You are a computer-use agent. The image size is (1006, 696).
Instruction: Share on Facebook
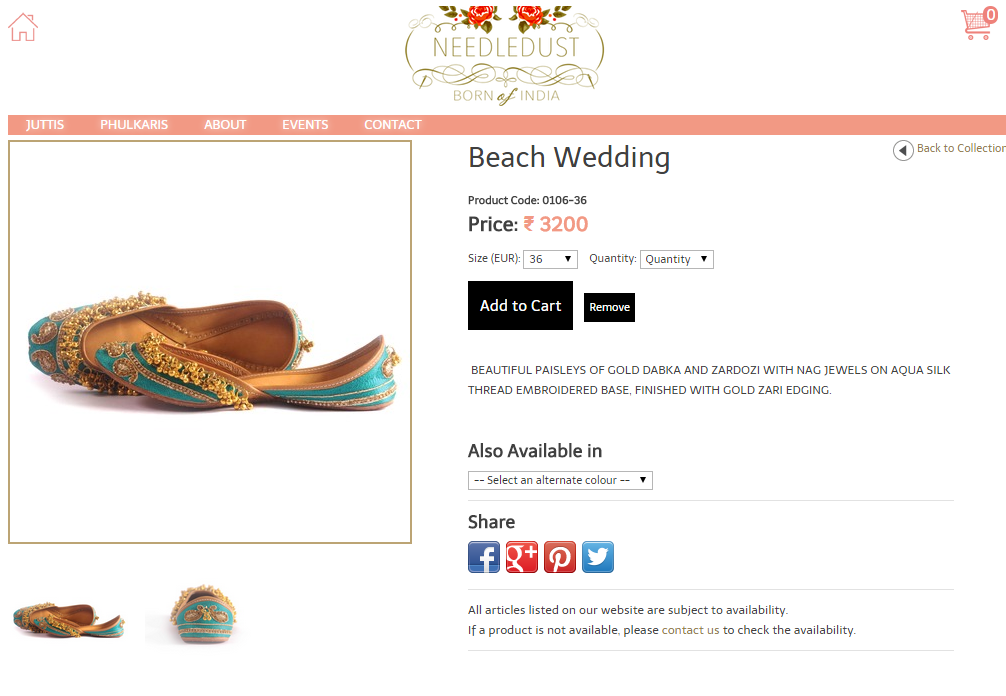[484, 557]
